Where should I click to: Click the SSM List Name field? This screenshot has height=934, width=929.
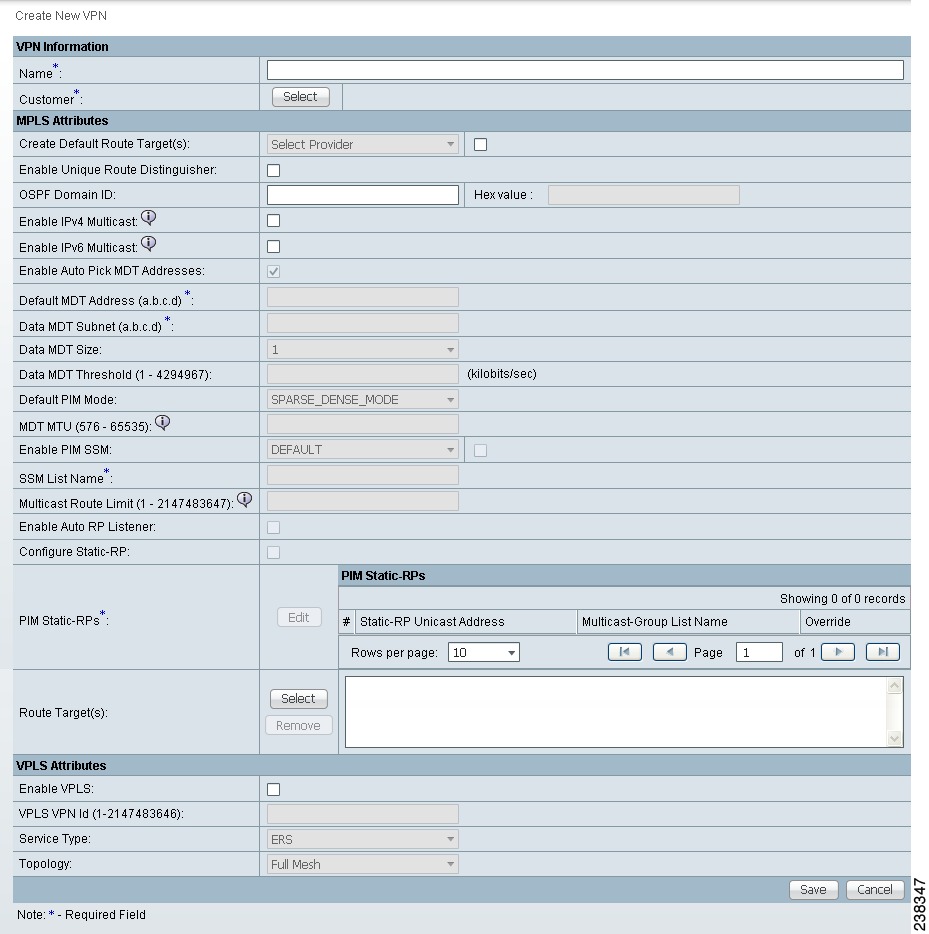pyautogui.click(x=363, y=475)
